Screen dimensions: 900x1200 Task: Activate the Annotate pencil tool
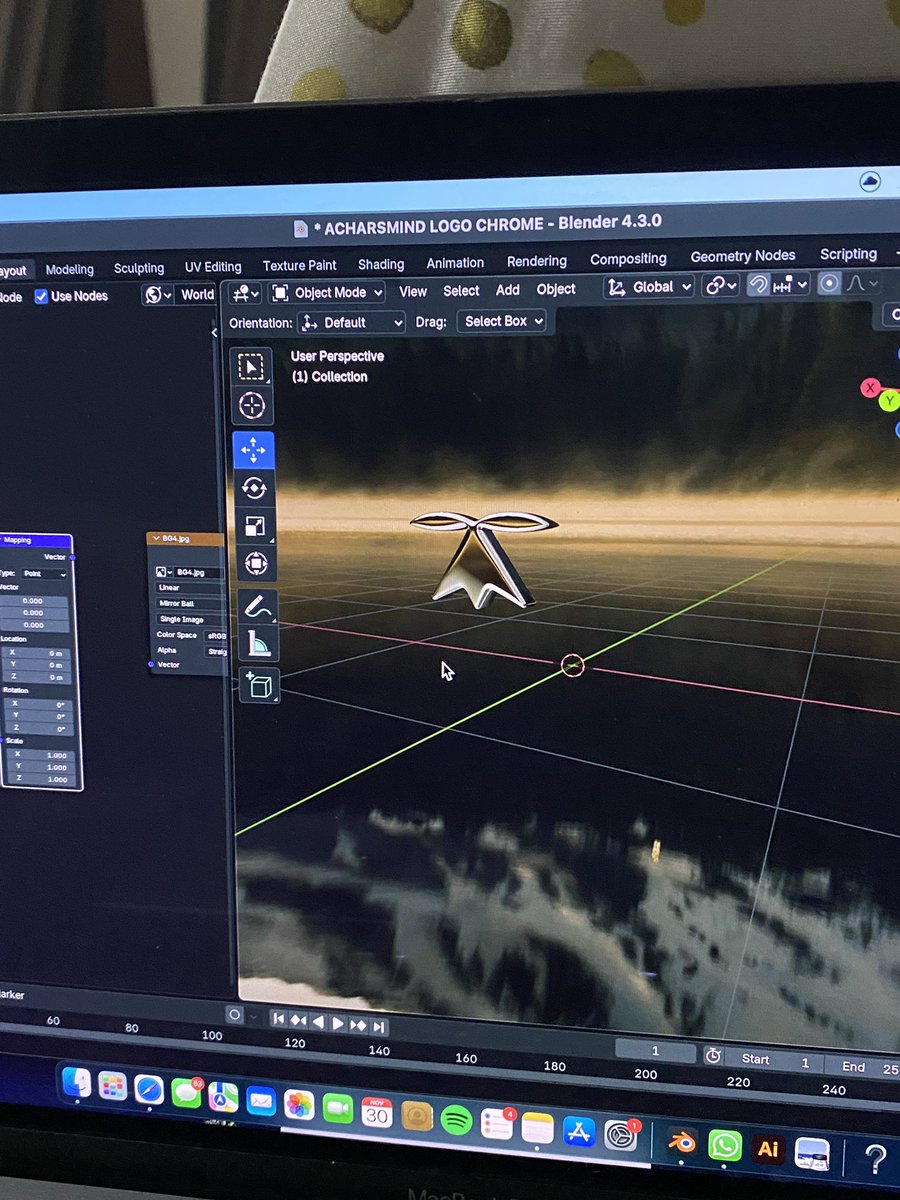click(258, 607)
